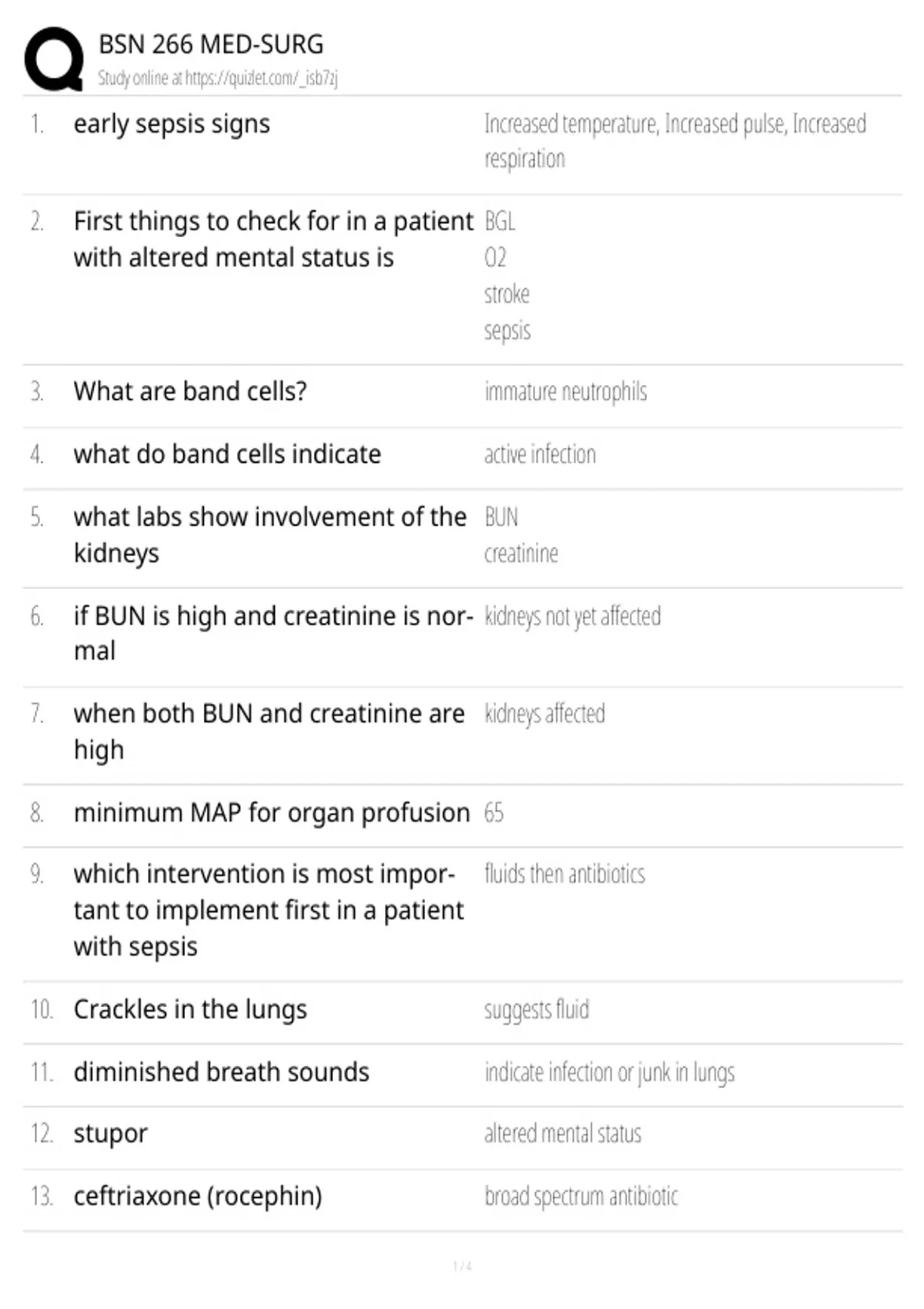Viewport: 924px width, 1309px height.
Task: Click the 'broad spectrum antibiotic' definition
Action: click(581, 1196)
